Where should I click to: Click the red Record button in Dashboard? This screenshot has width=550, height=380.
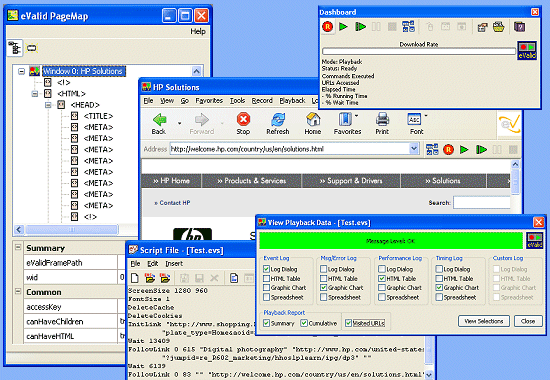328,27
